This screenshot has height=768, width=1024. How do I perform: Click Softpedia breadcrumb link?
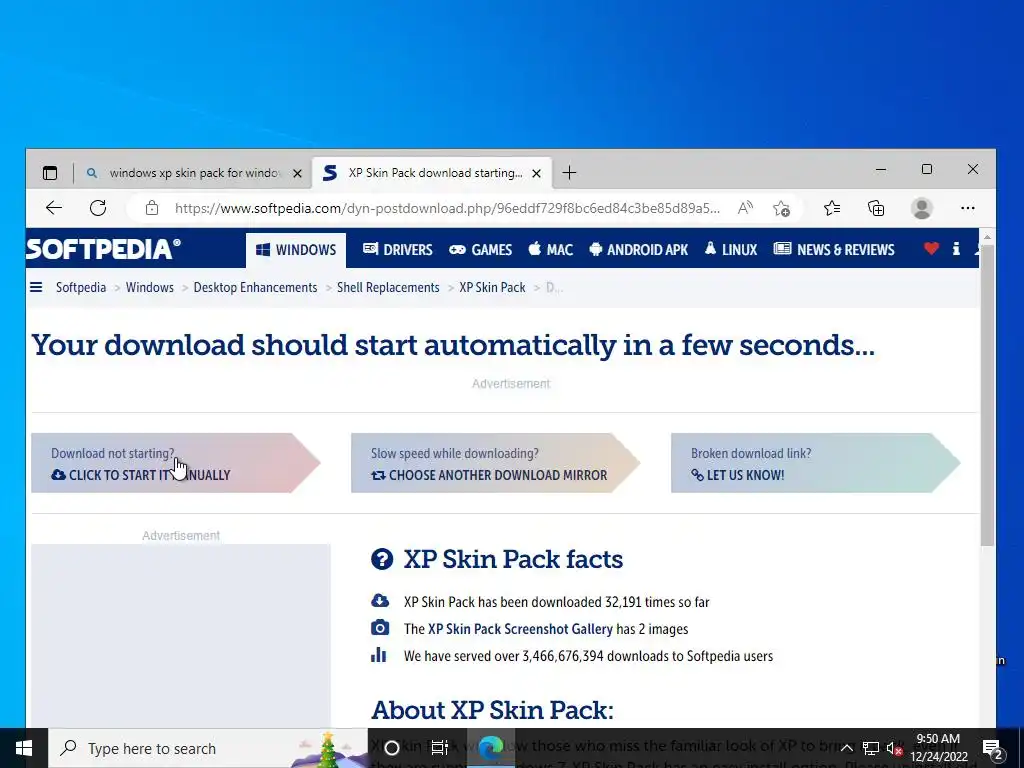point(81,287)
